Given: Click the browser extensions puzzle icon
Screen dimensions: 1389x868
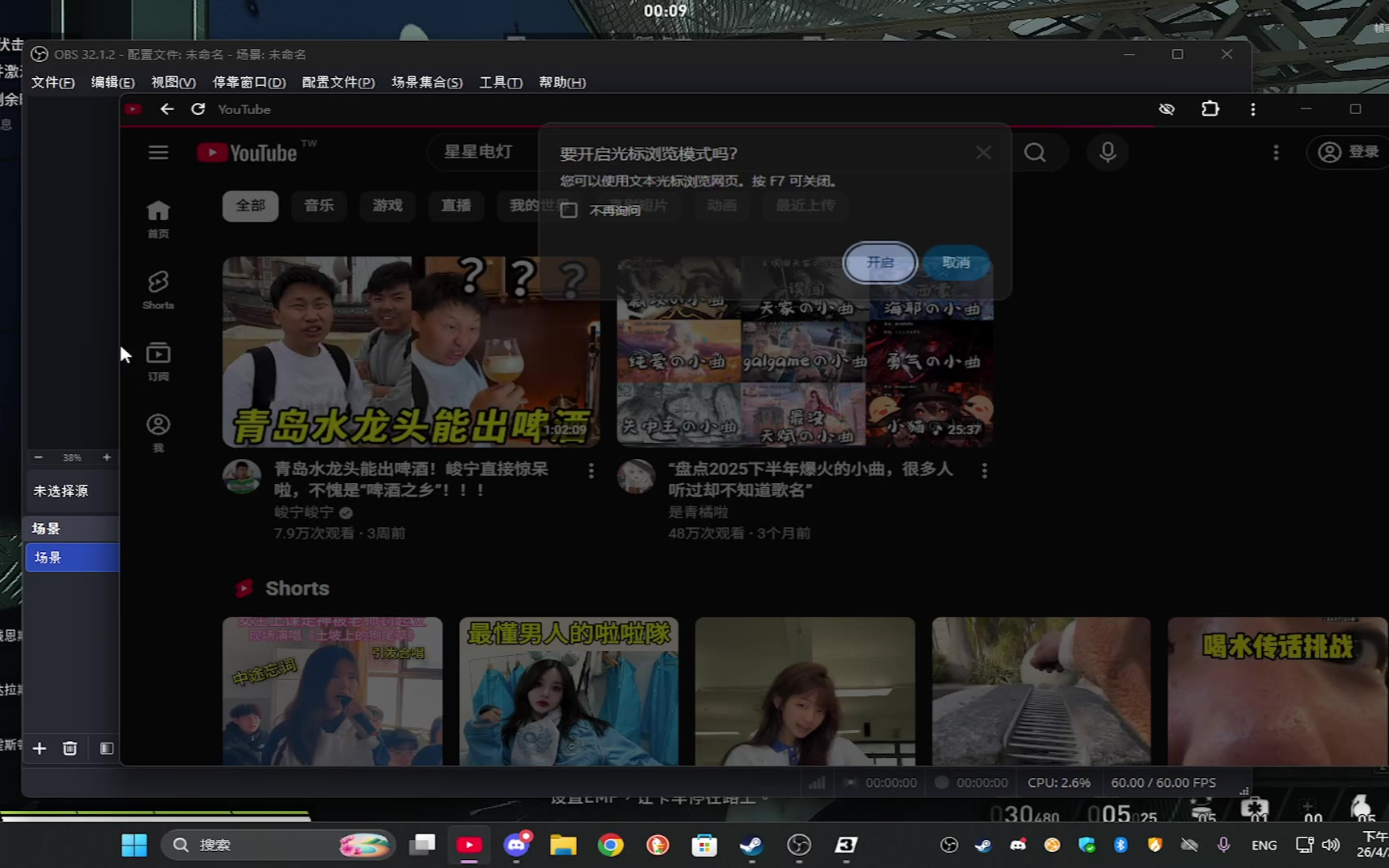Looking at the screenshot, I should (x=1210, y=109).
